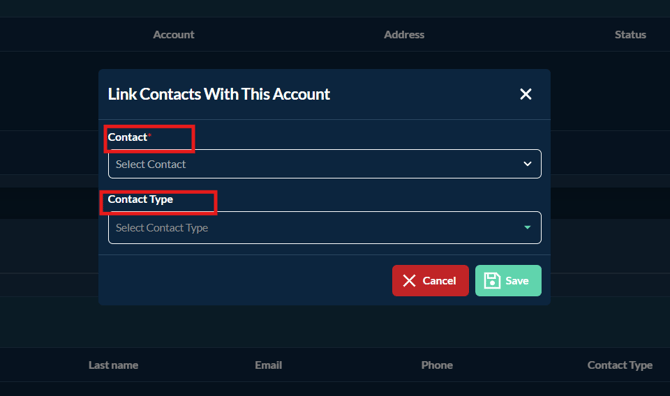Close the Link Contacts dialog with X

tap(526, 94)
